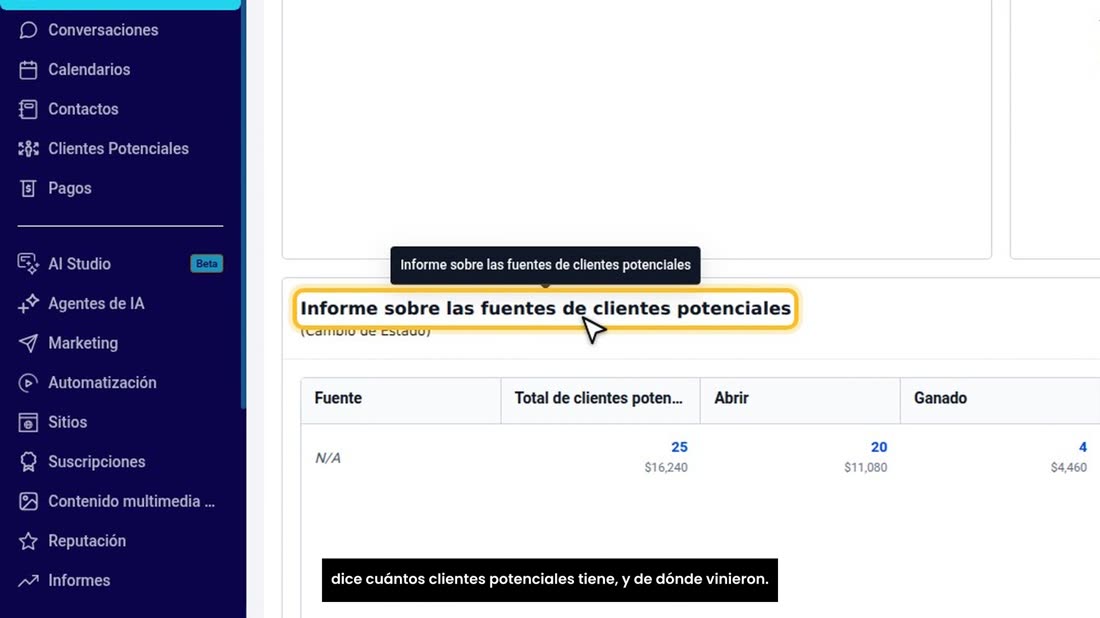Screen dimensions: 1100x618
Task: Click the Agentes de IA sparkle icon
Action: 28,304
